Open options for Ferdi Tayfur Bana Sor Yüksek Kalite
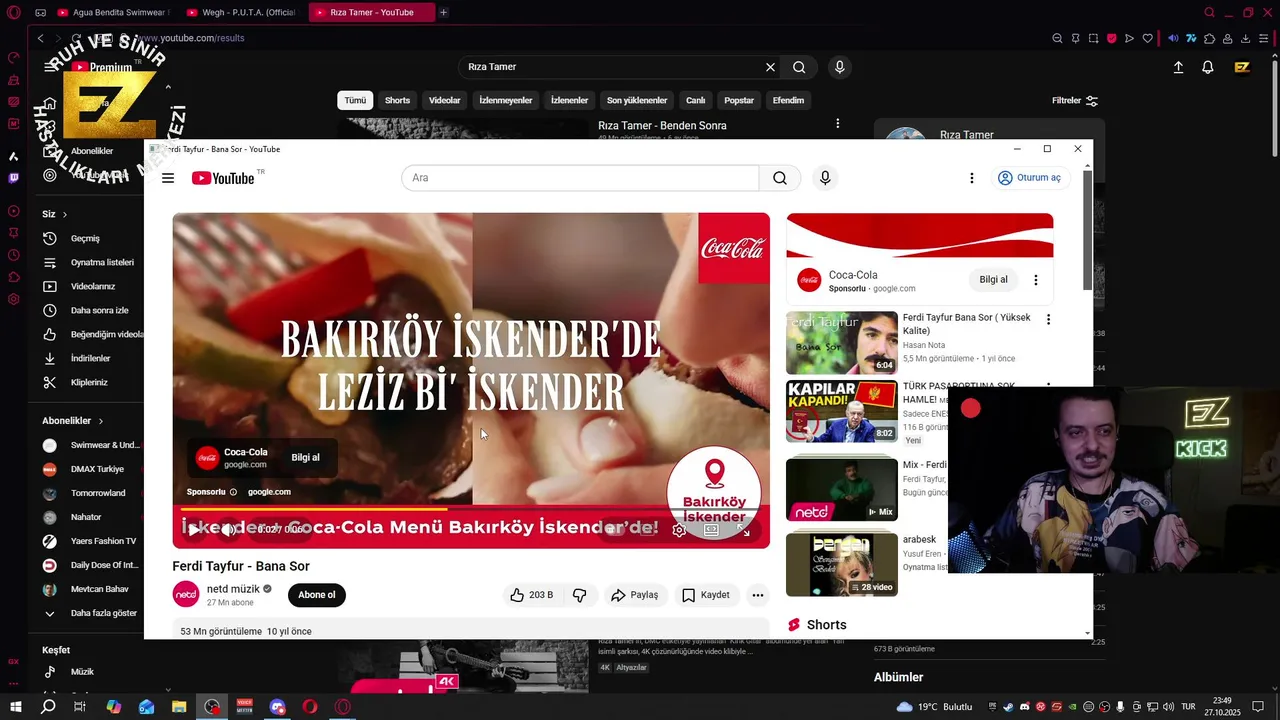Image resolution: width=1280 pixels, height=720 pixels. [1048, 319]
